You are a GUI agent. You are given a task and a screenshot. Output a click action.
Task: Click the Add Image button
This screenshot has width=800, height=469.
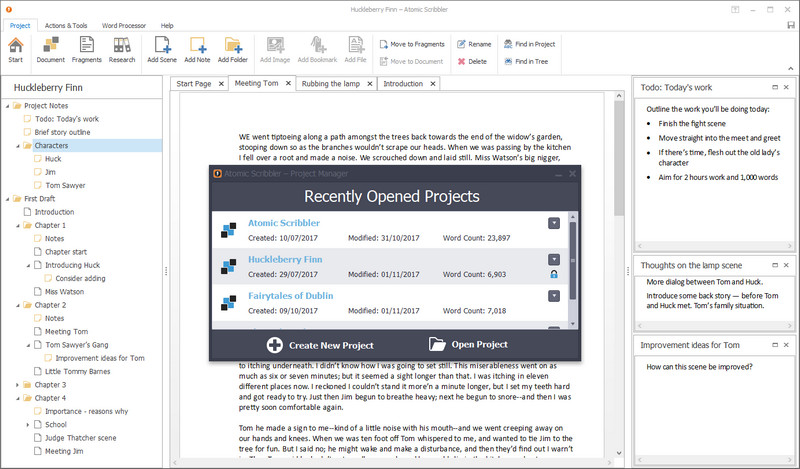click(275, 50)
